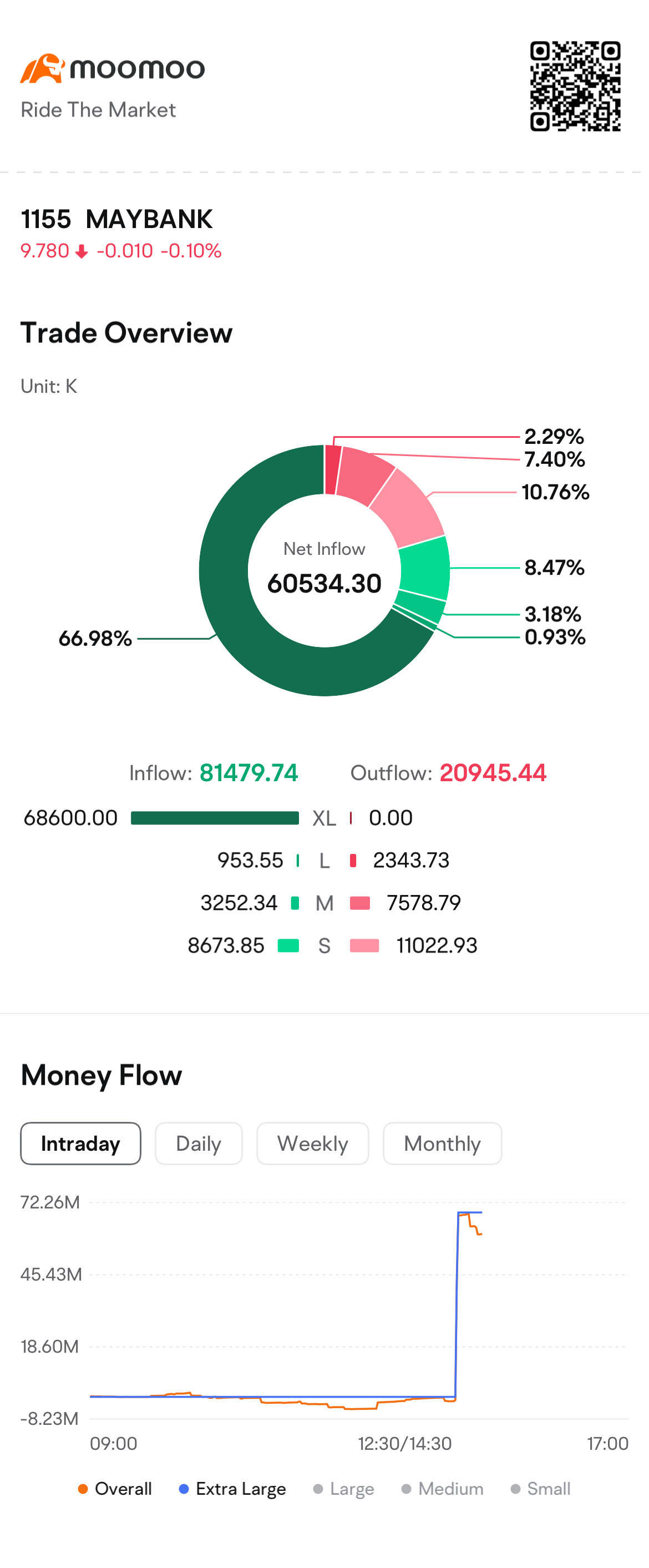The height and width of the screenshot is (1568, 649).
Task: Open the QR code image
Action: point(575,86)
